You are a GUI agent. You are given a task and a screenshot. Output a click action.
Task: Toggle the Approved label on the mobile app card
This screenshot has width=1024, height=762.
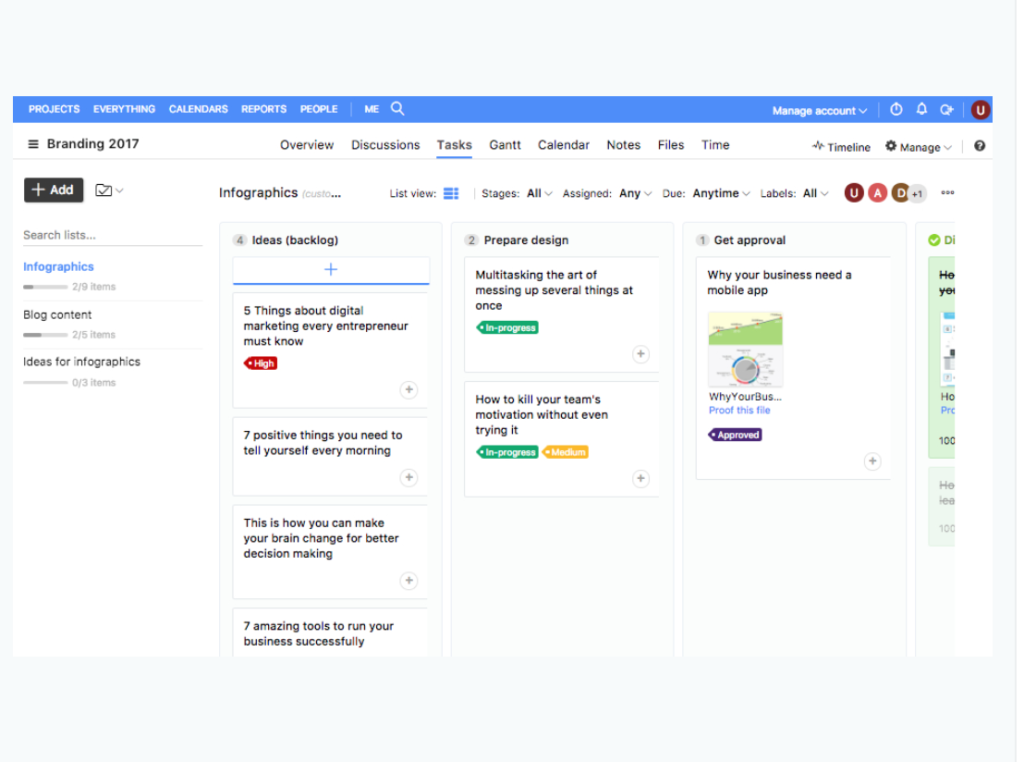(735, 434)
